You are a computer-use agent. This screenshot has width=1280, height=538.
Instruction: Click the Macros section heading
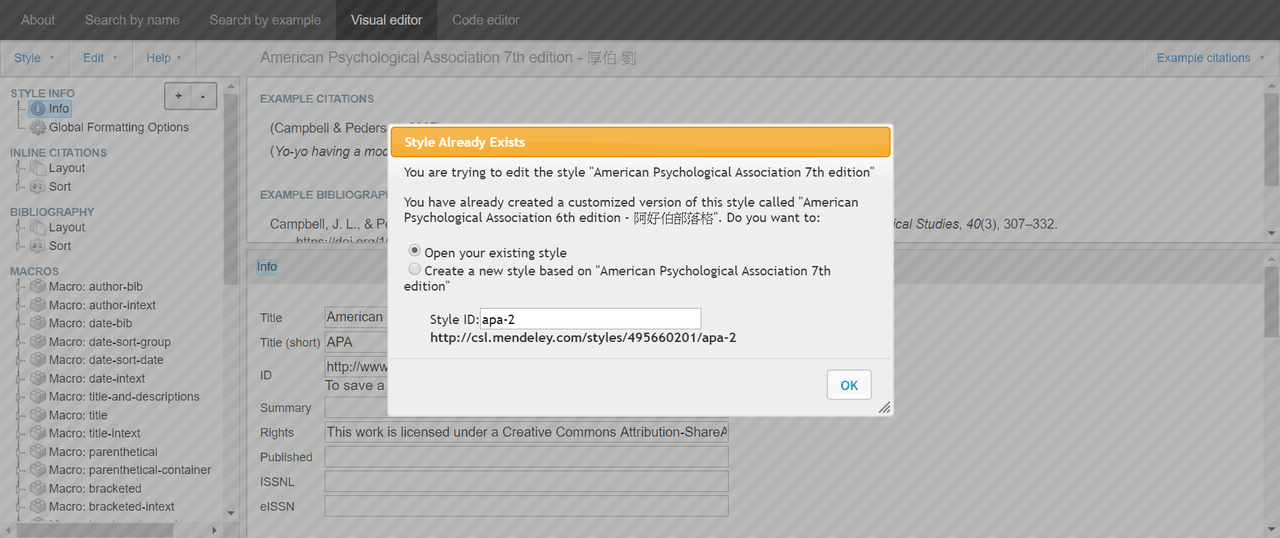pyautogui.click(x=34, y=271)
